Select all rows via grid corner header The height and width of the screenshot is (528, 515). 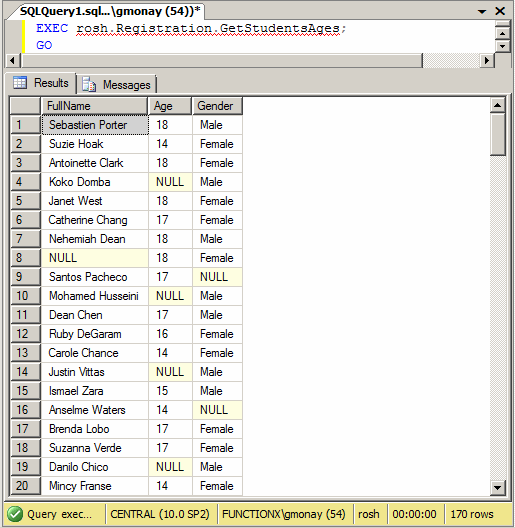(26, 106)
